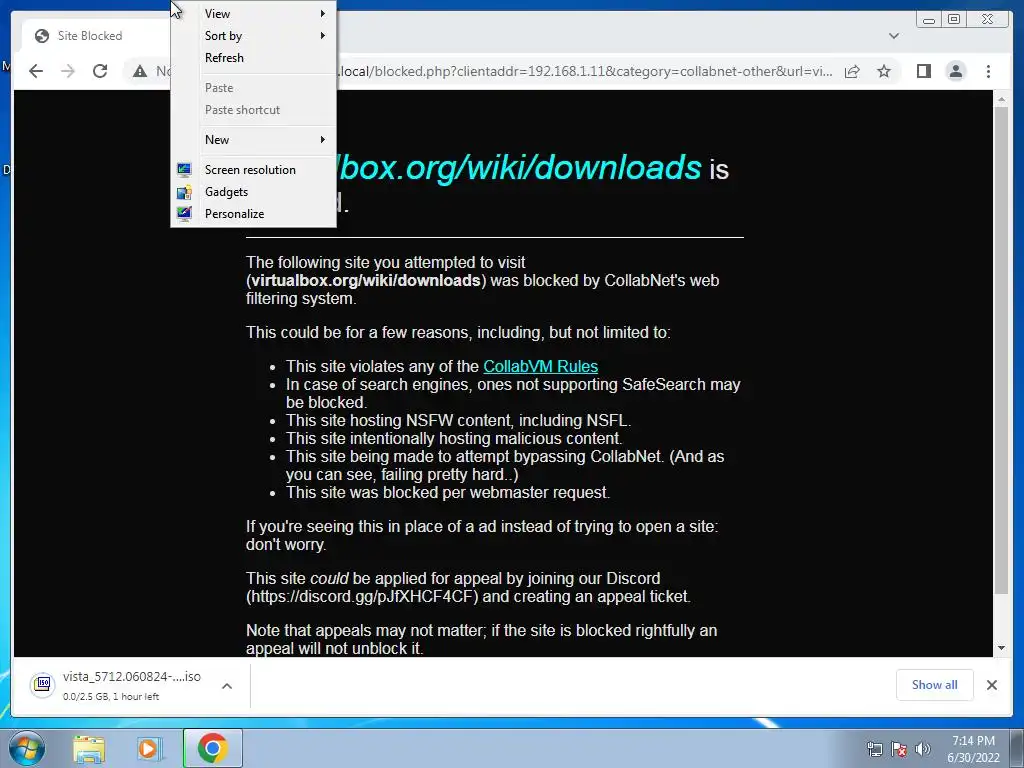Click the ISO file icon in downloads bar
This screenshot has width=1024, height=768.
point(42,684)
